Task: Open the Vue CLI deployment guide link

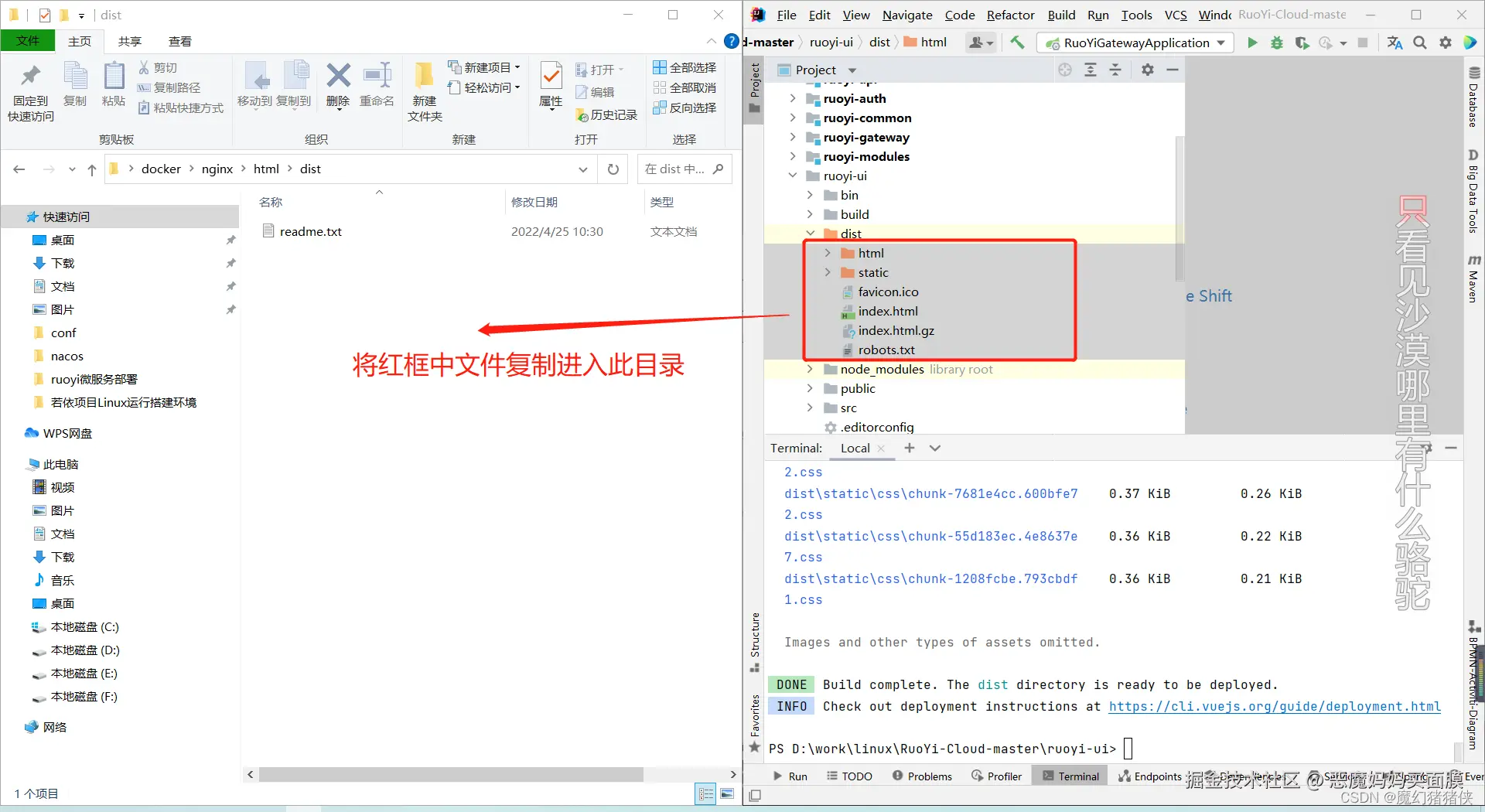Action: [x=1275, y=706]
